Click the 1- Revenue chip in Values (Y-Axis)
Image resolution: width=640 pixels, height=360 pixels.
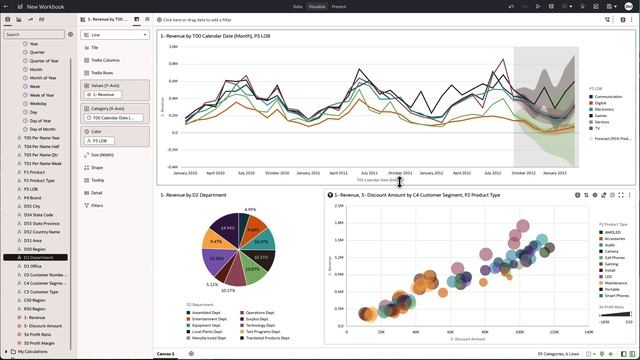[x=103, y=94]
